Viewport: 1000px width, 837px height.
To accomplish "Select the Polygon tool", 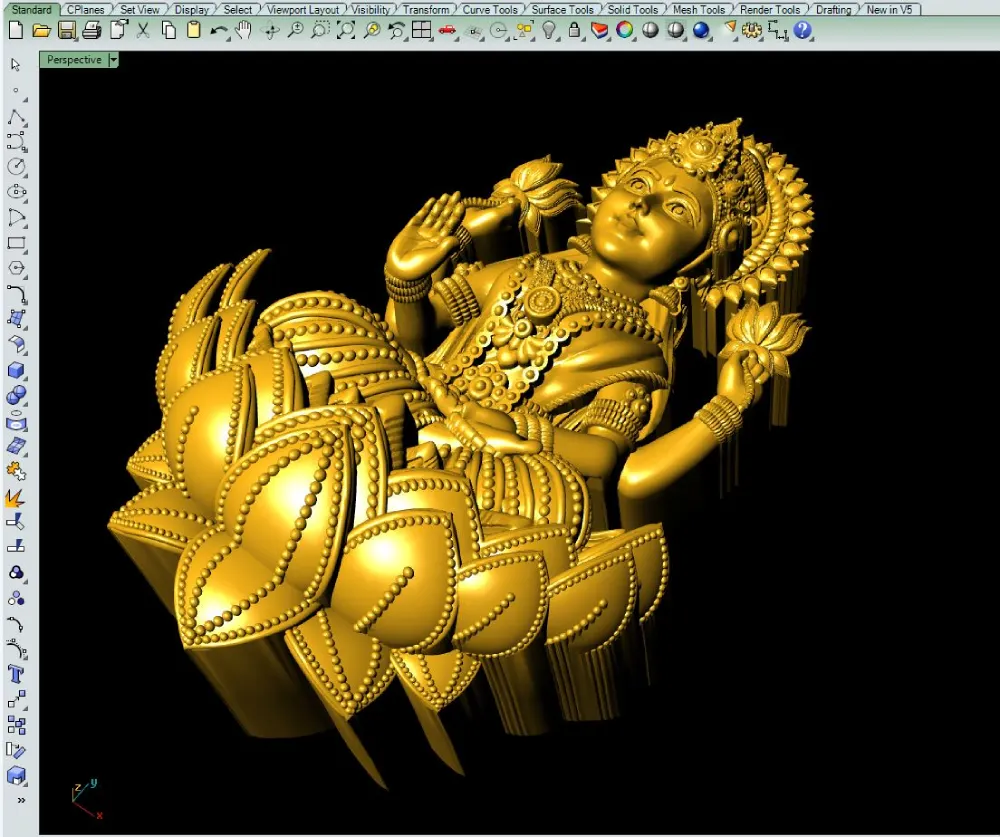I will (17, 269).
